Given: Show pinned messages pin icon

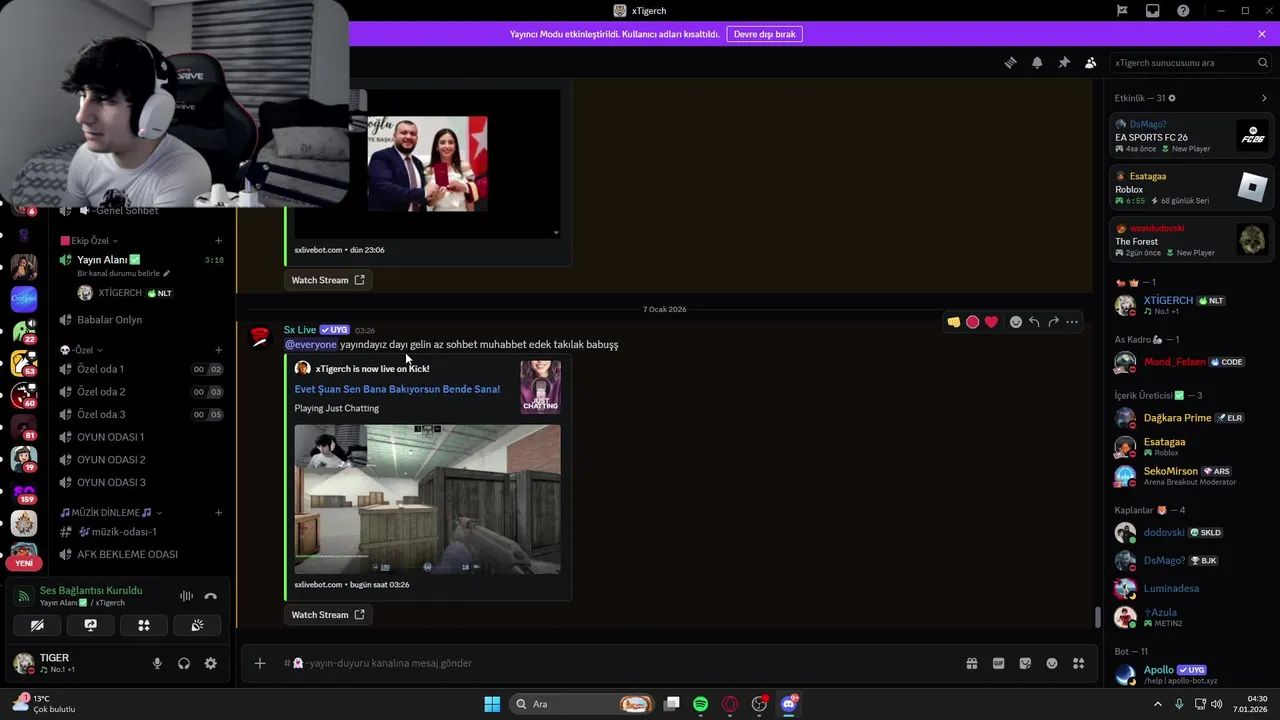Looking at the screenshot, I should [1064, 62].
